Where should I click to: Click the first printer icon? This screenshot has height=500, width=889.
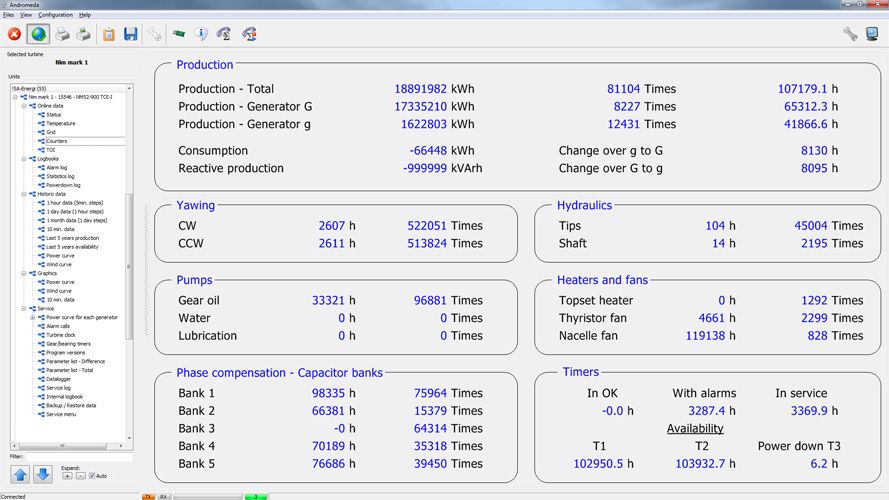[x=62, y=35]
